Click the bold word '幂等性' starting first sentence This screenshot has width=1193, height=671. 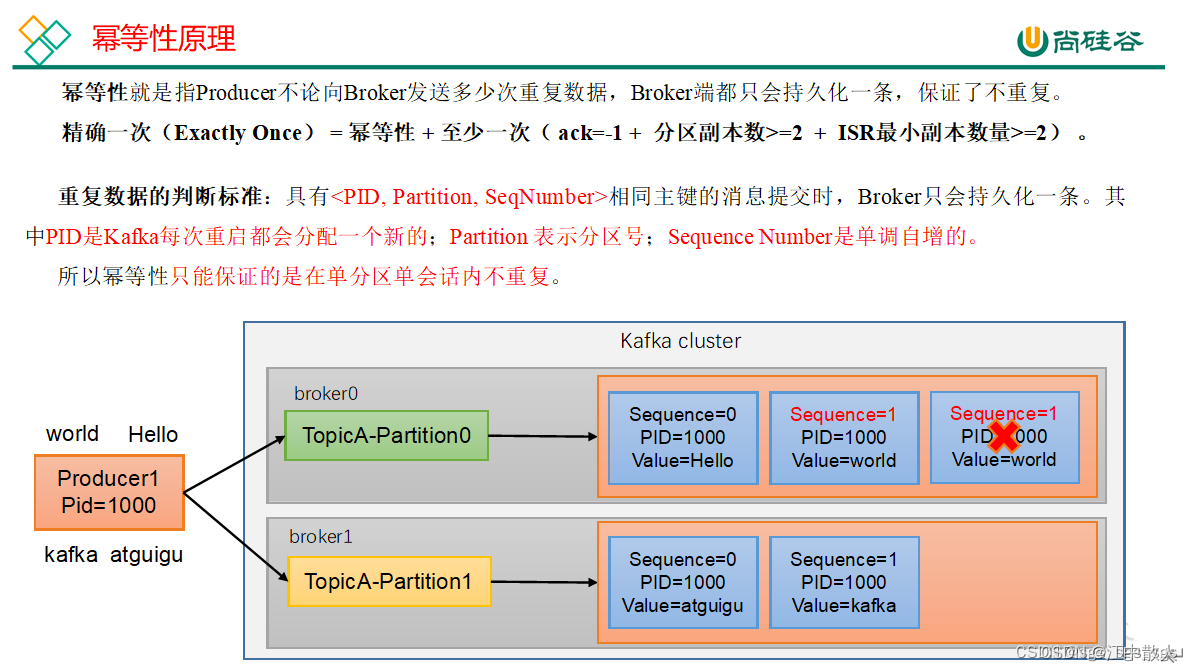tap(94, 93)
